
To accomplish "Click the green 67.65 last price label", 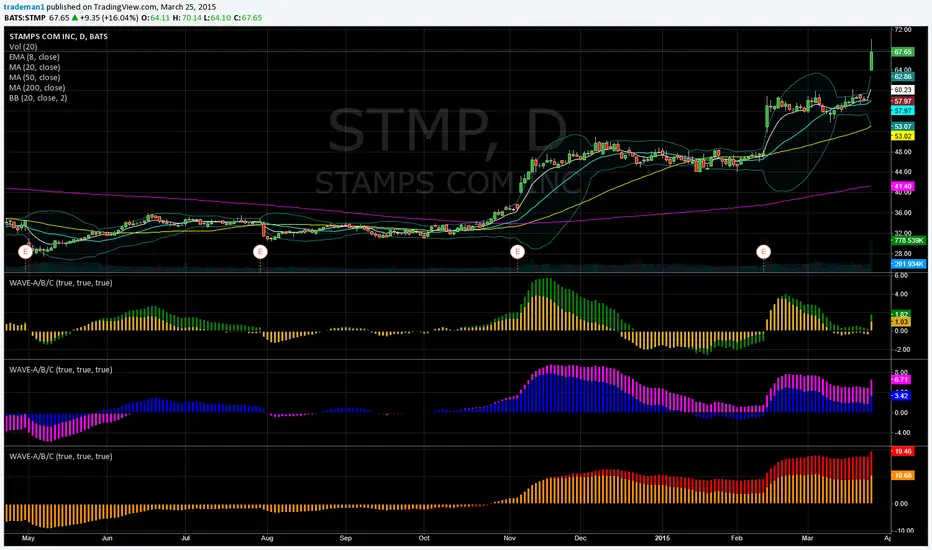I will (x=902, y=52).
